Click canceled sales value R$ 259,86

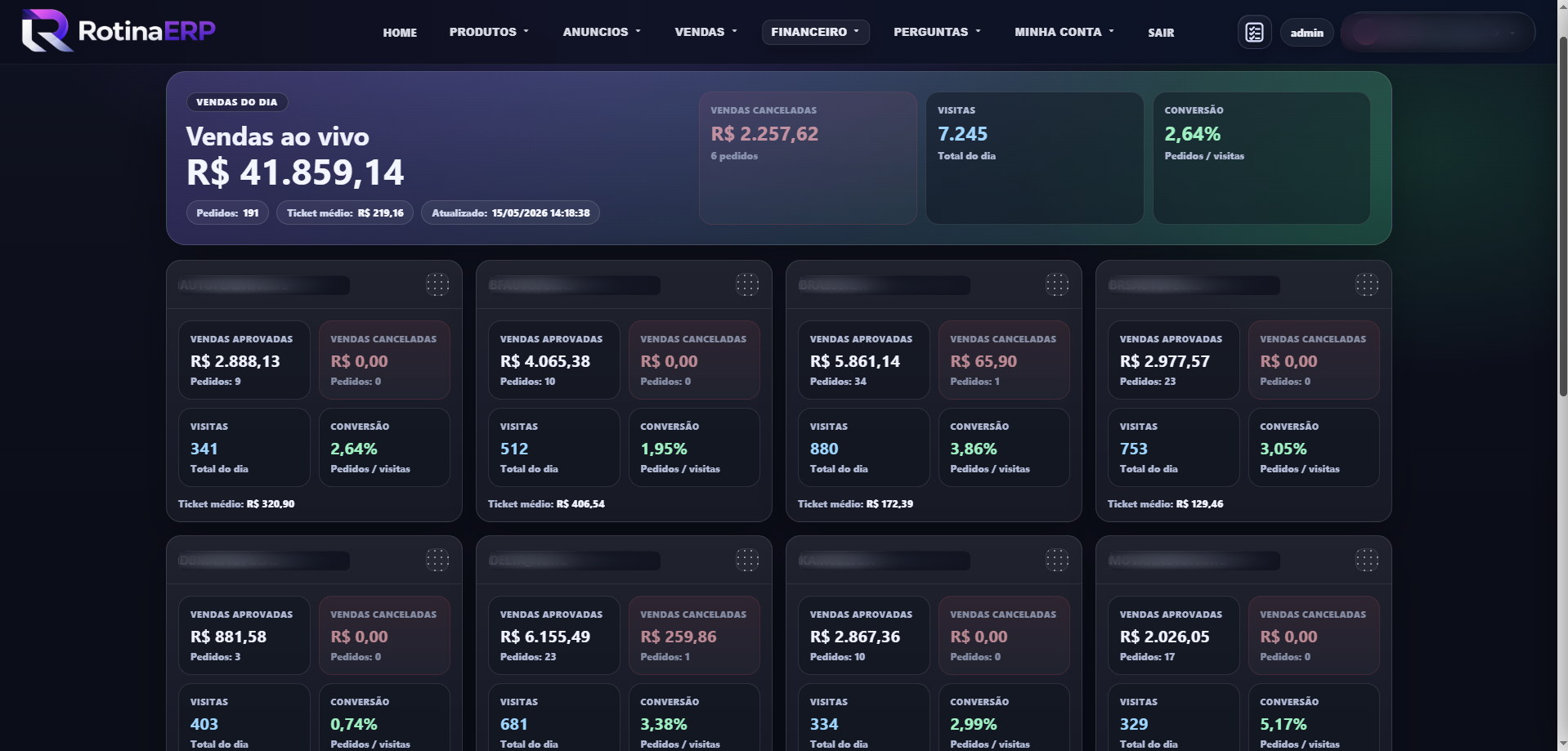(x=679, y=637)
